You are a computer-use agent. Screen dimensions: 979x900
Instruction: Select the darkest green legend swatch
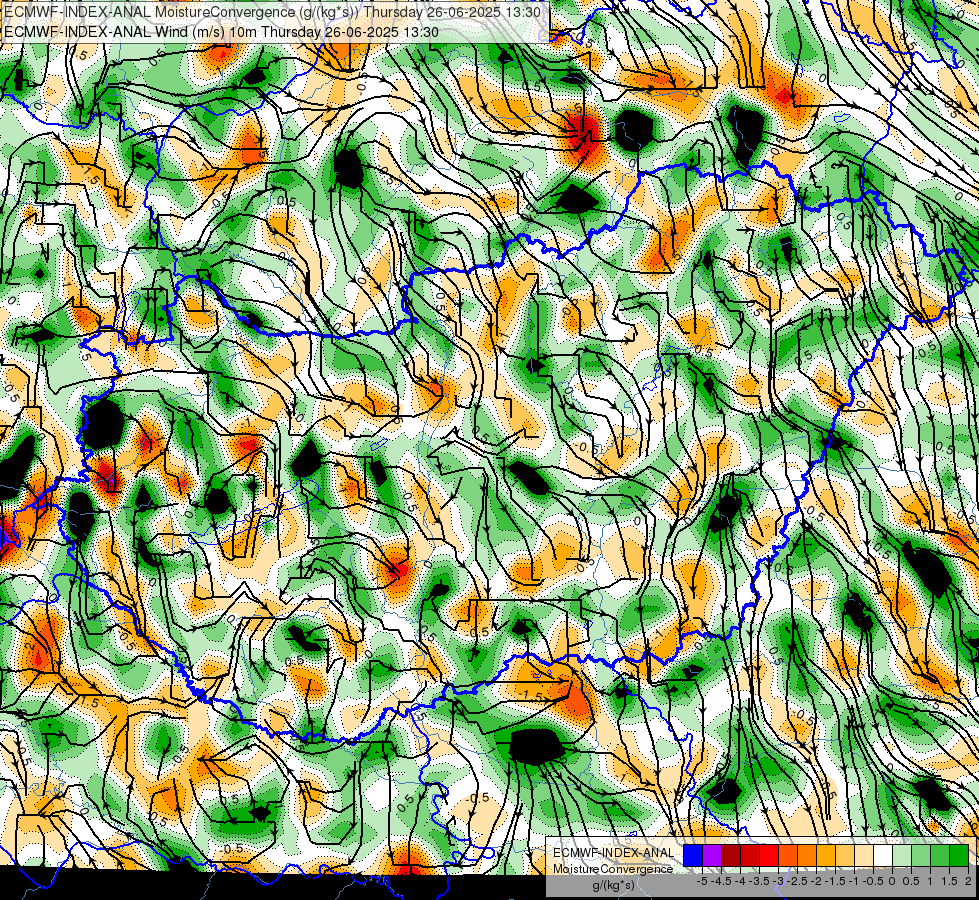pos(959,855)
